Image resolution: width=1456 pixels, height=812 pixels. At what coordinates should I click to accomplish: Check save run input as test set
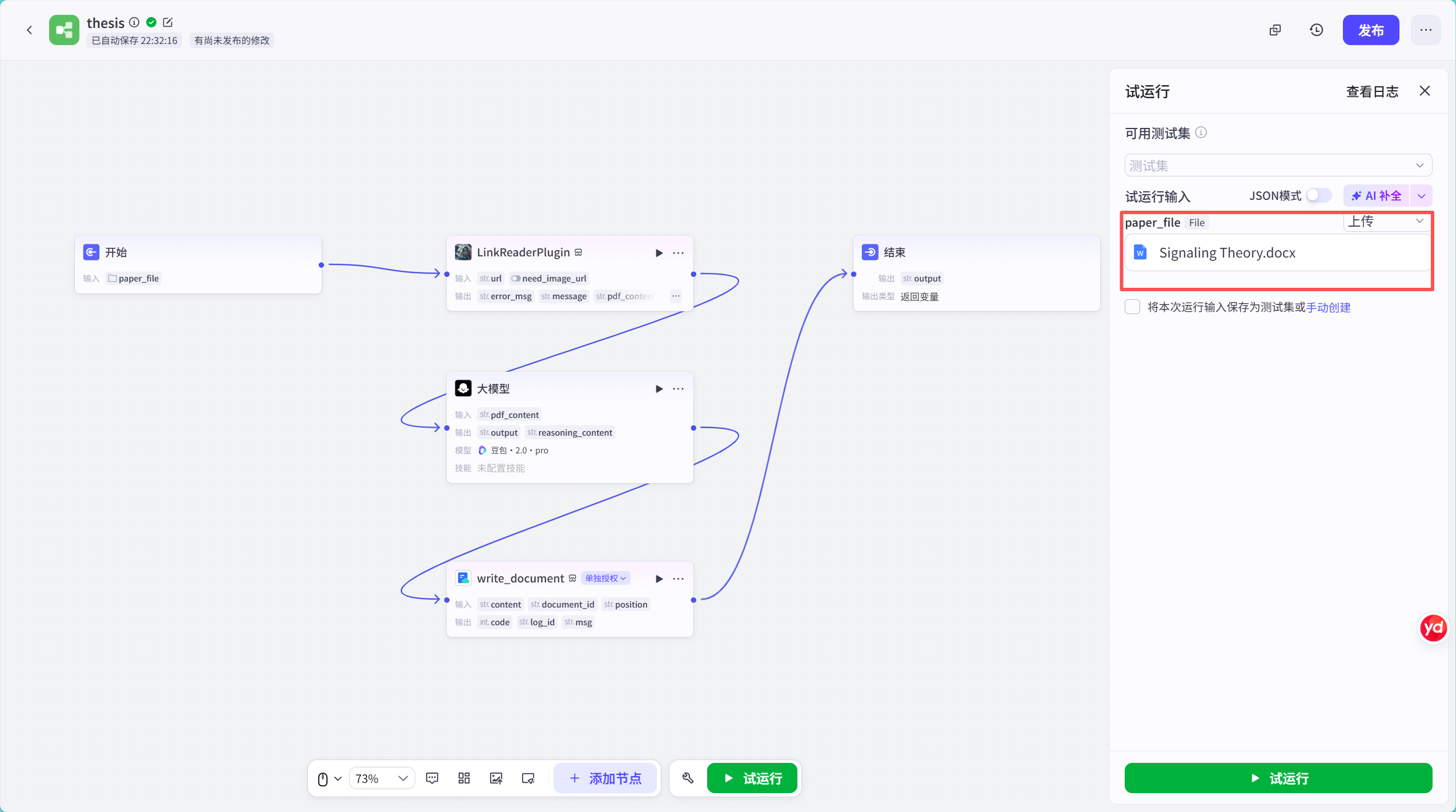pyautogui.click(x=1132, y=307)
